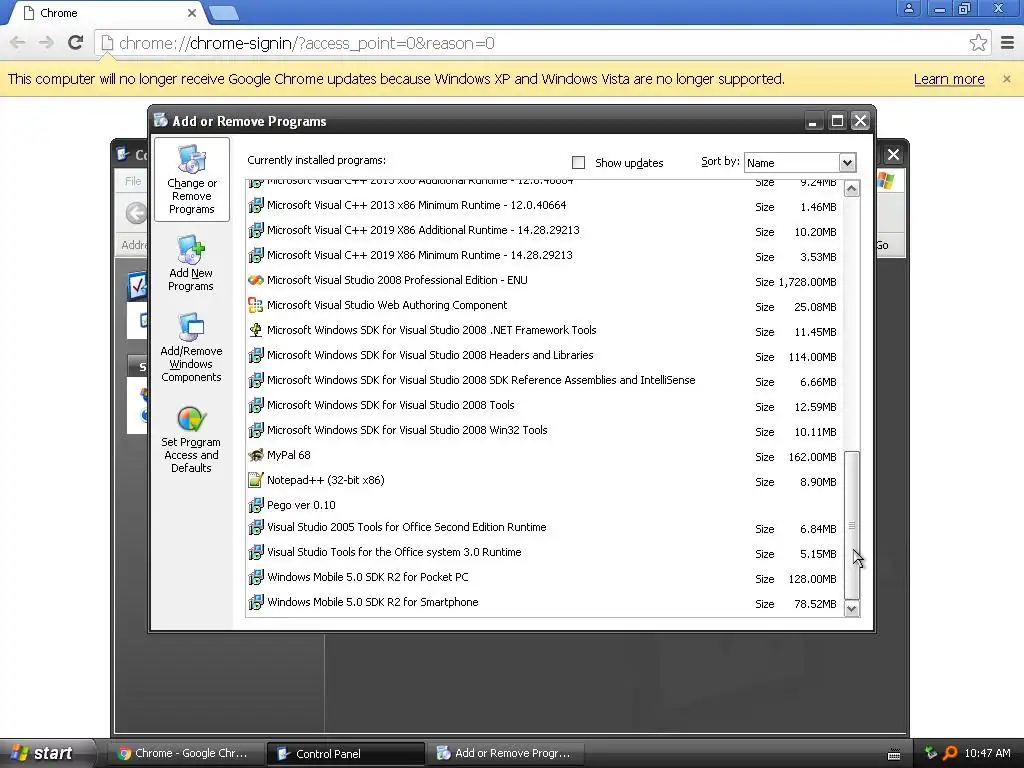Reload the Chrome page
This screenshot has height=768, width=1024.
[75, 43]
